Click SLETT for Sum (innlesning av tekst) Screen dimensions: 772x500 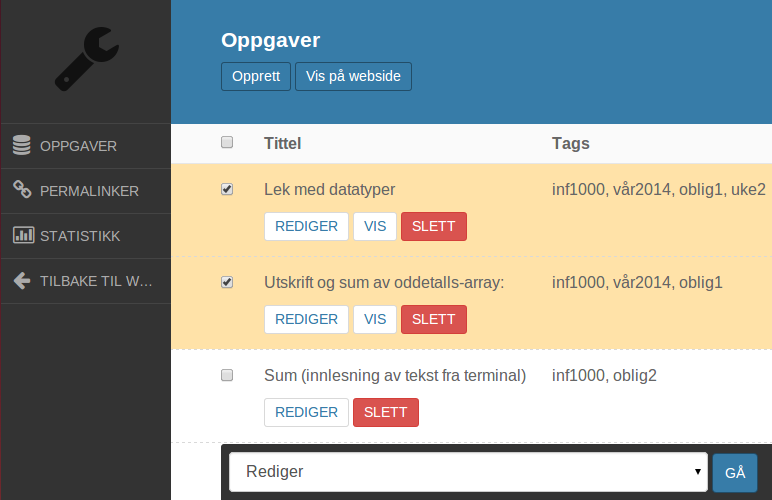click(x=386, y=412)
